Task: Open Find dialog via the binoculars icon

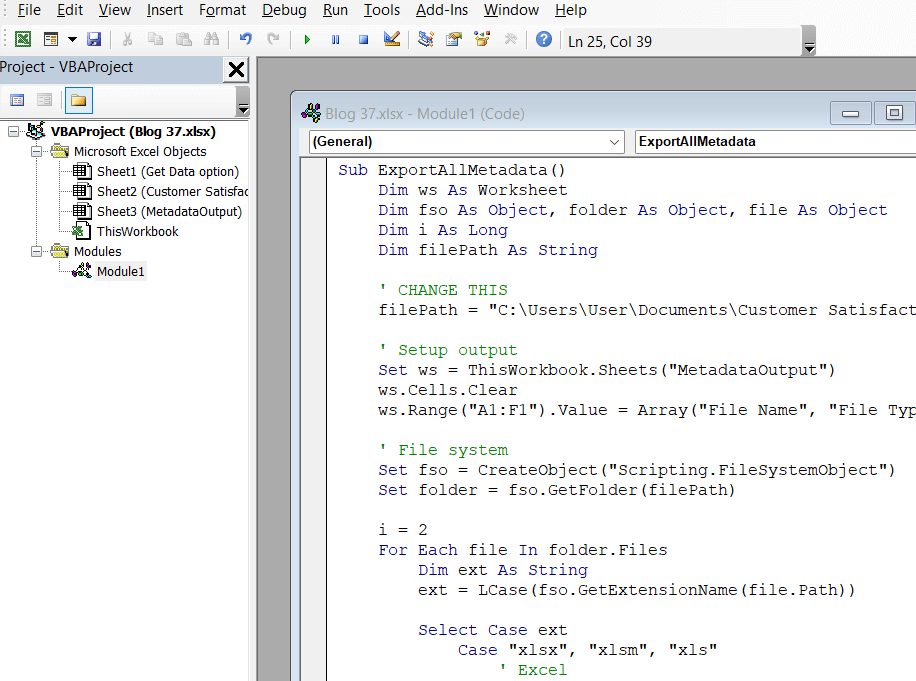Action: [209, 38]
